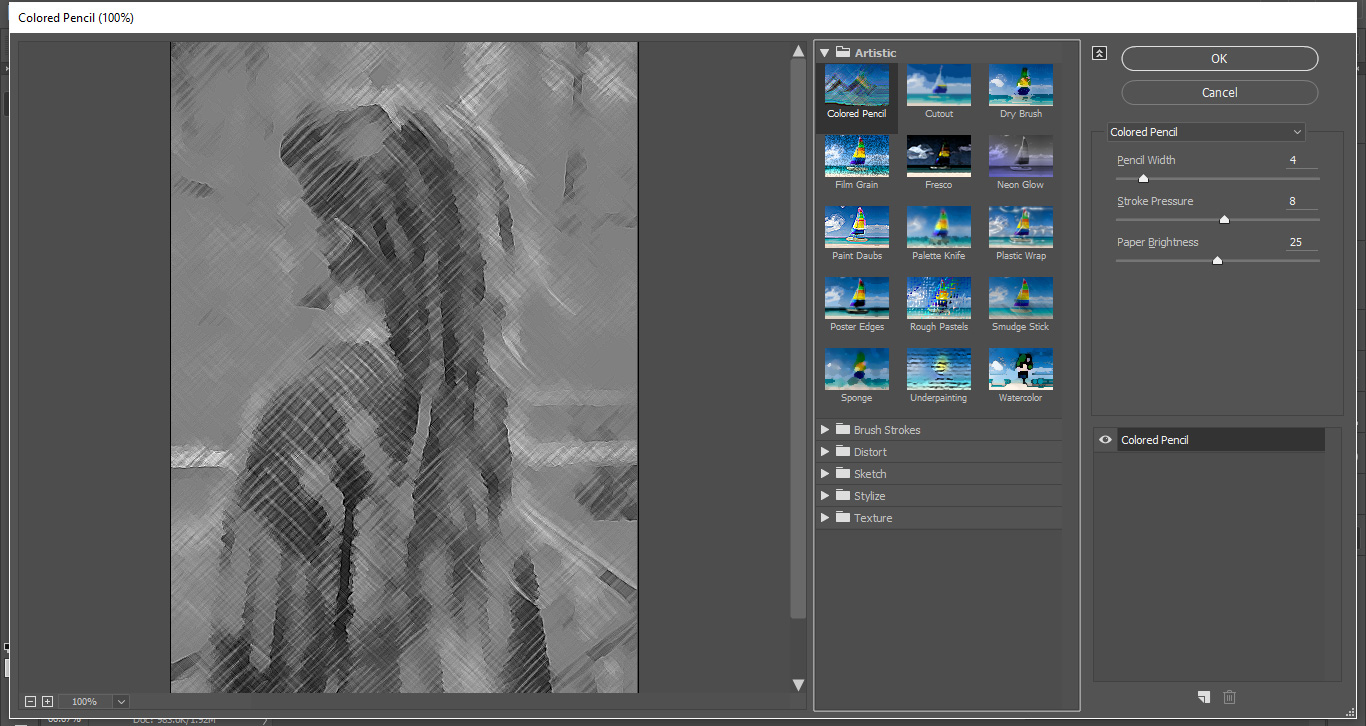Confirm filter settings with OK
The image size is (1366, 726).
point(1218,58)
